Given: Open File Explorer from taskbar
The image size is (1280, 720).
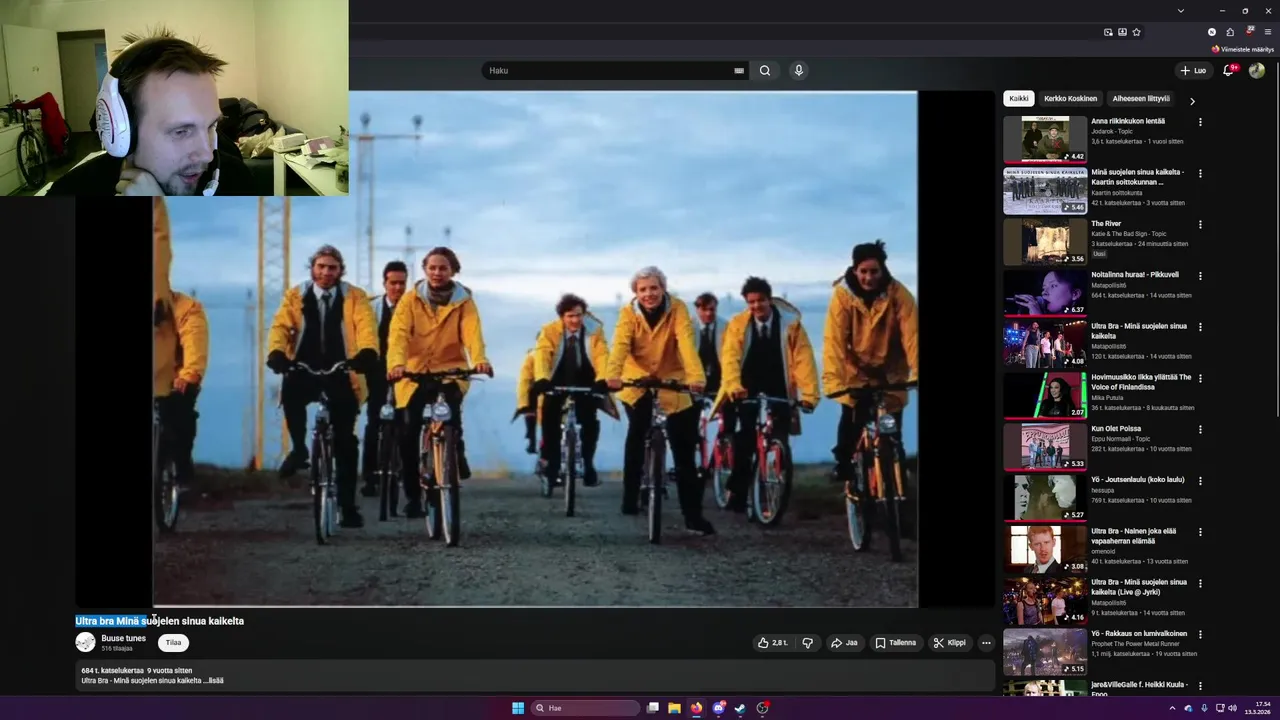Looking at the screenshot, I should tap(675, 708).
